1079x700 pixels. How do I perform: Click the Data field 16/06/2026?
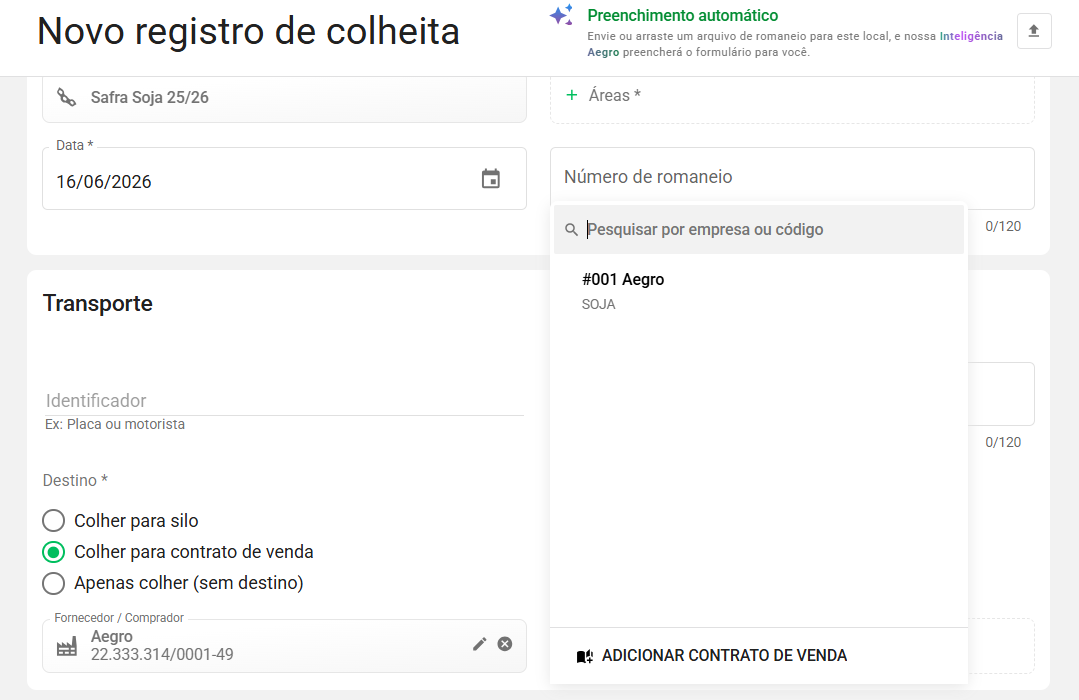[284, 178]
